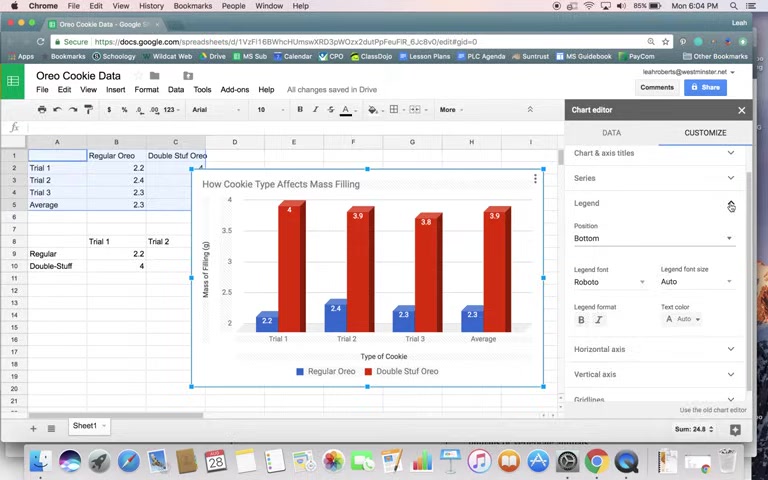Toggle bold legend format
Viewport: 768px width, 480px height.
[x=581, y=320]
